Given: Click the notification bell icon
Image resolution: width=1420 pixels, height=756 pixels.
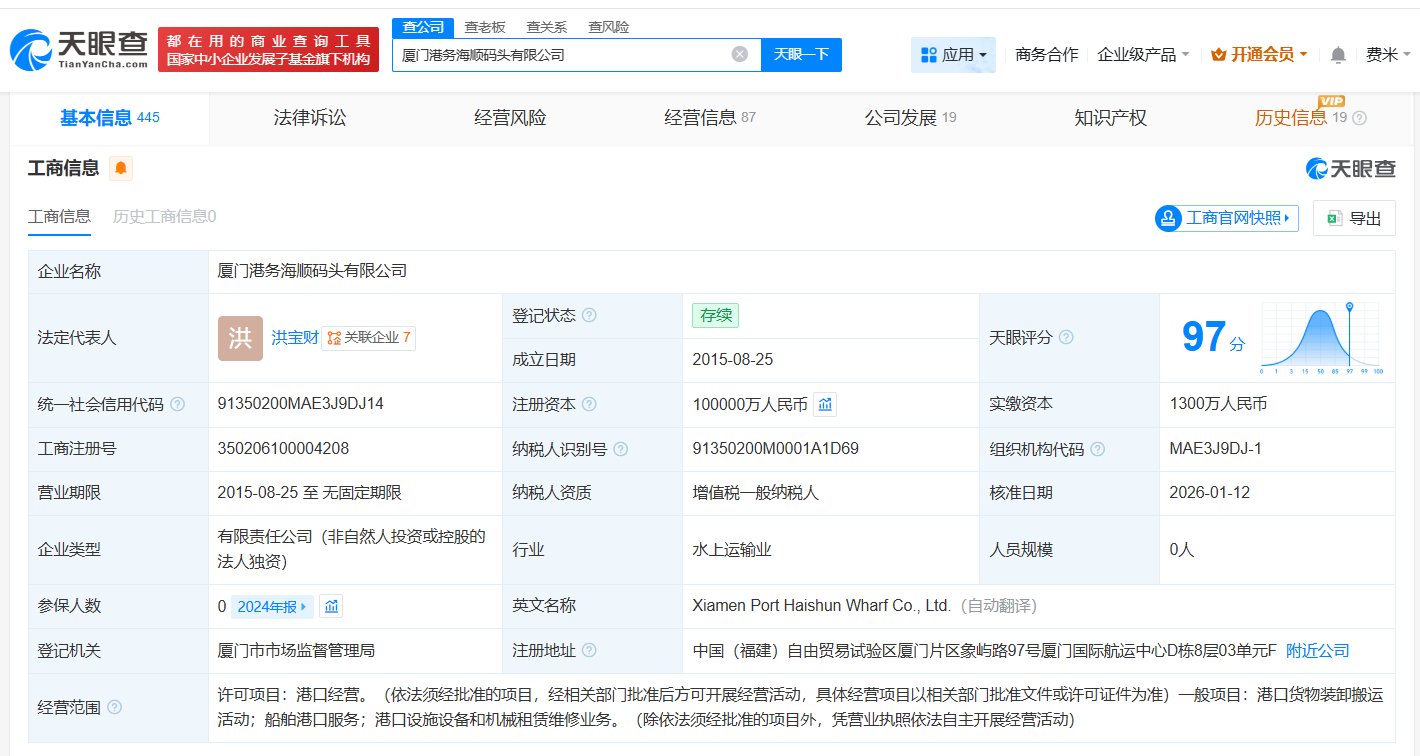Looking at the screenshot, I should coord(1338,55).
